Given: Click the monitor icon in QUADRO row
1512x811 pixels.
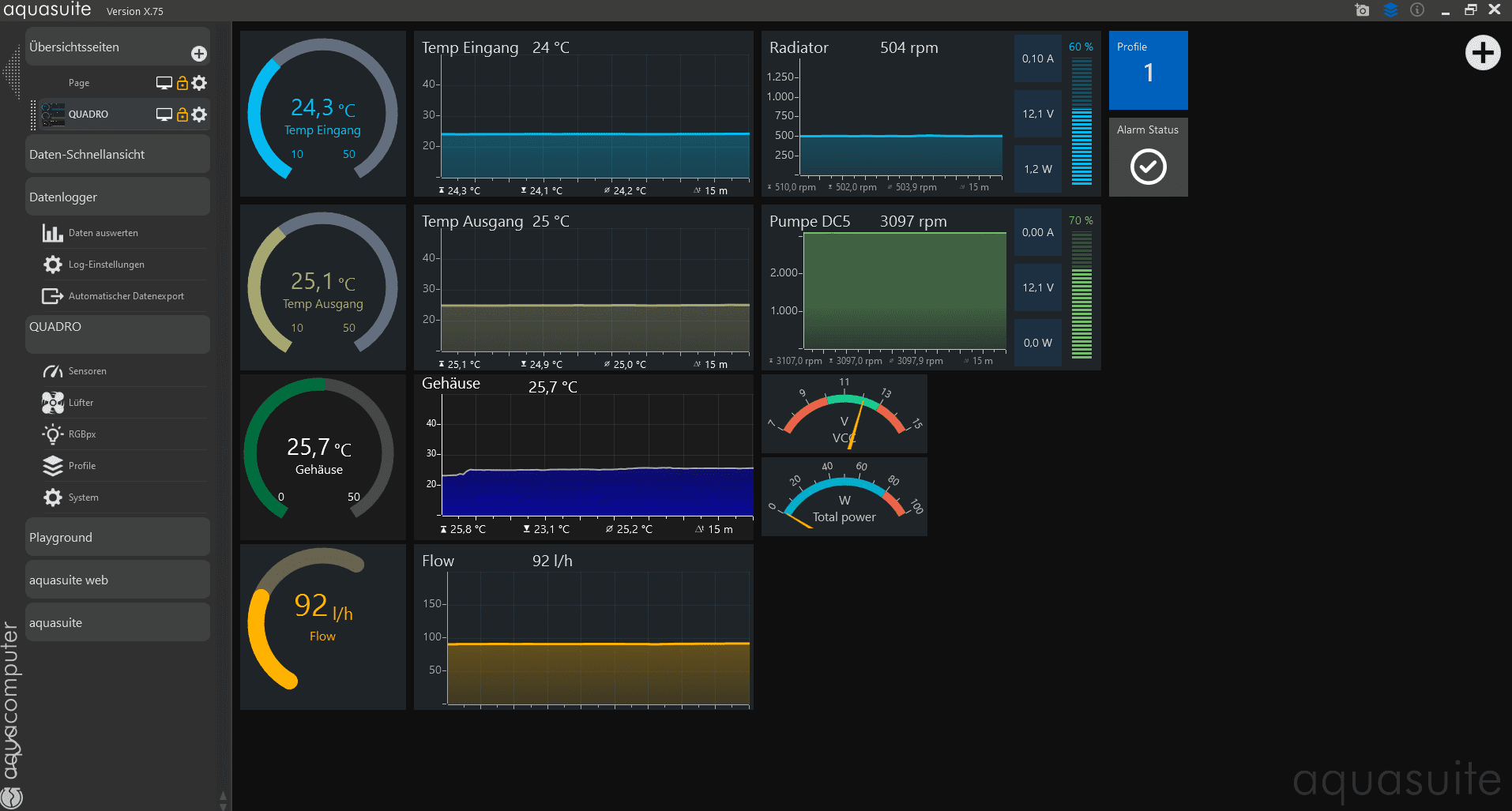Looking at the screenshot, I should (x=164, y=115).
